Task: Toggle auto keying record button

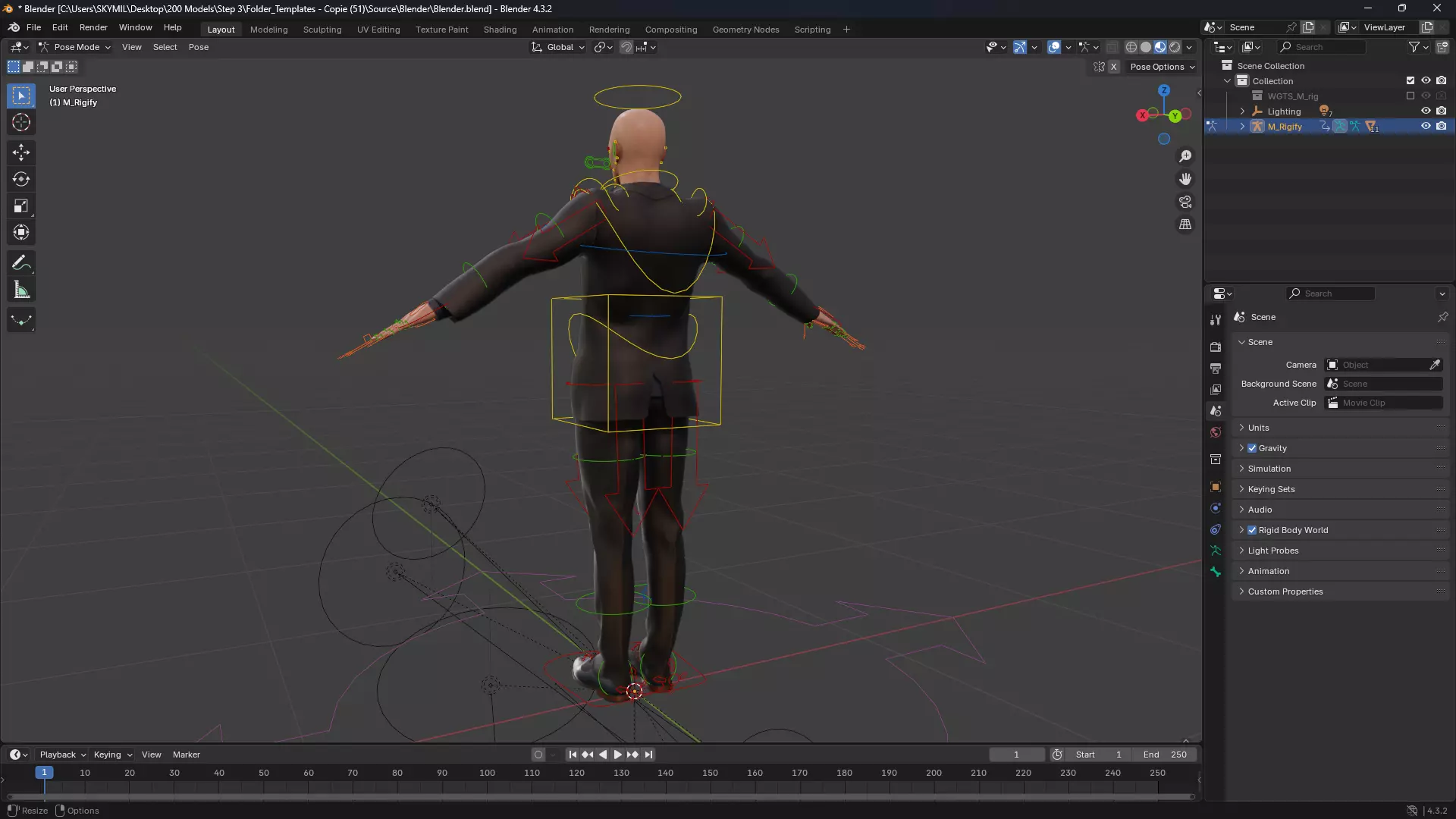Action: (538, 755)
